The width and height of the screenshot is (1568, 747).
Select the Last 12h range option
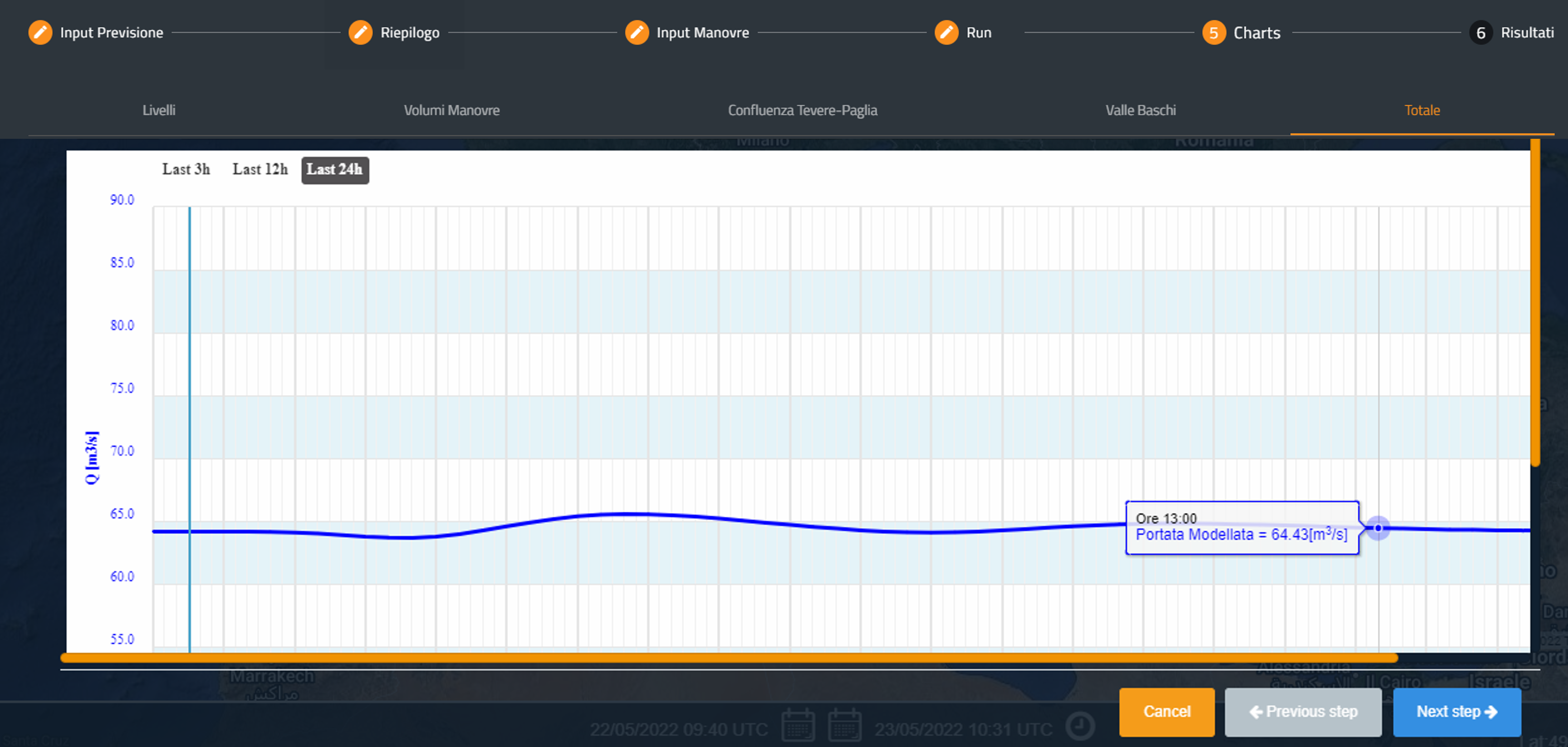260,169
